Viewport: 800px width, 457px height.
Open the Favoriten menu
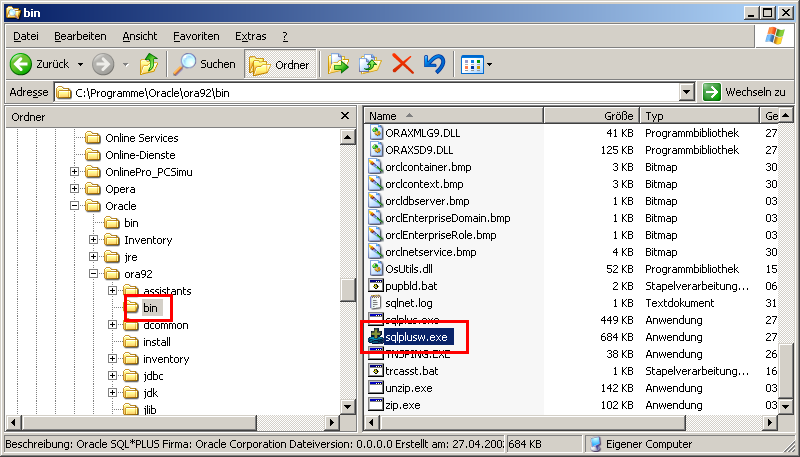click(195, 36)
